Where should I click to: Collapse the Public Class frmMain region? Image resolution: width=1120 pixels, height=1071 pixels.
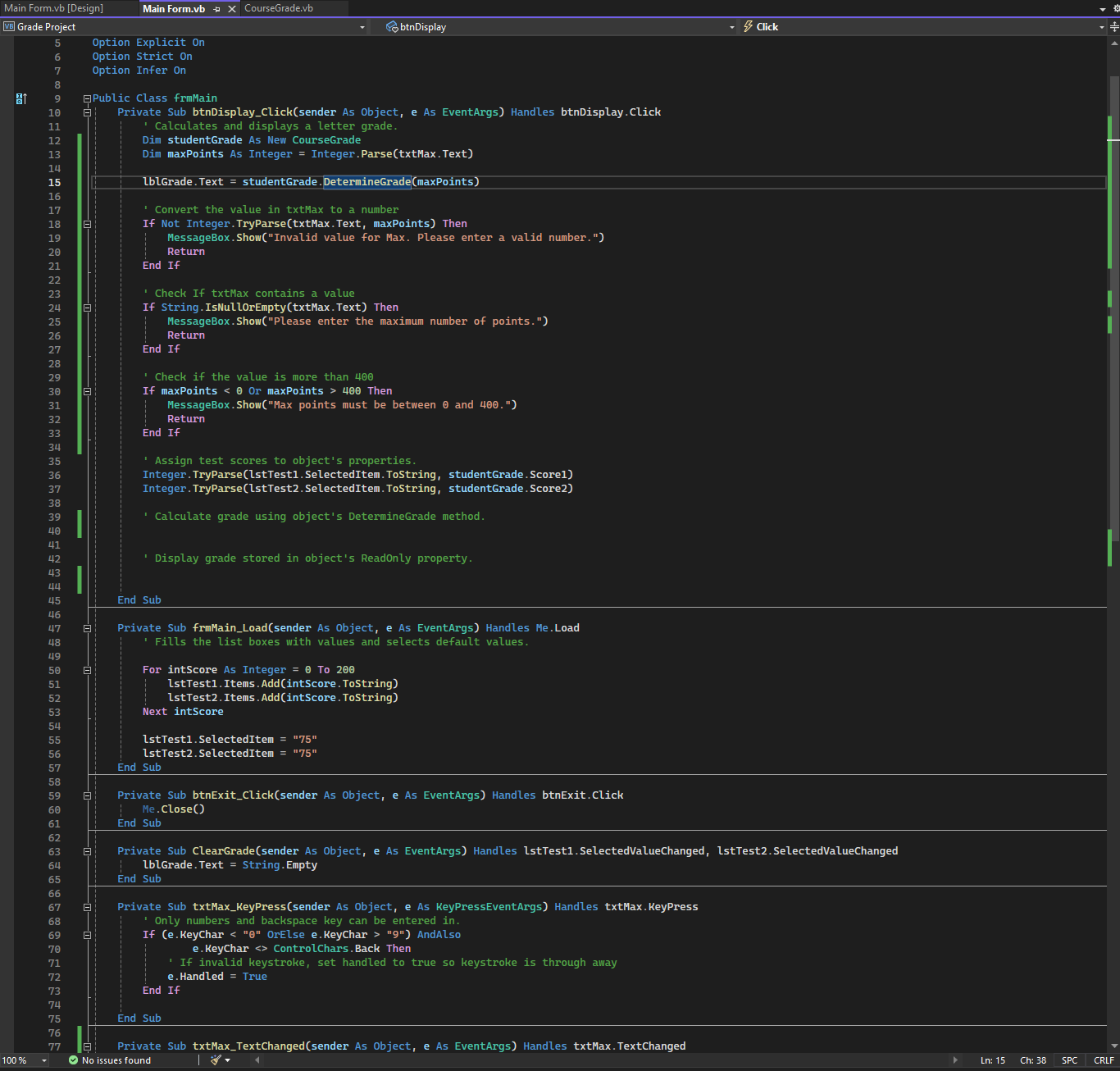[x=87, y=98]
